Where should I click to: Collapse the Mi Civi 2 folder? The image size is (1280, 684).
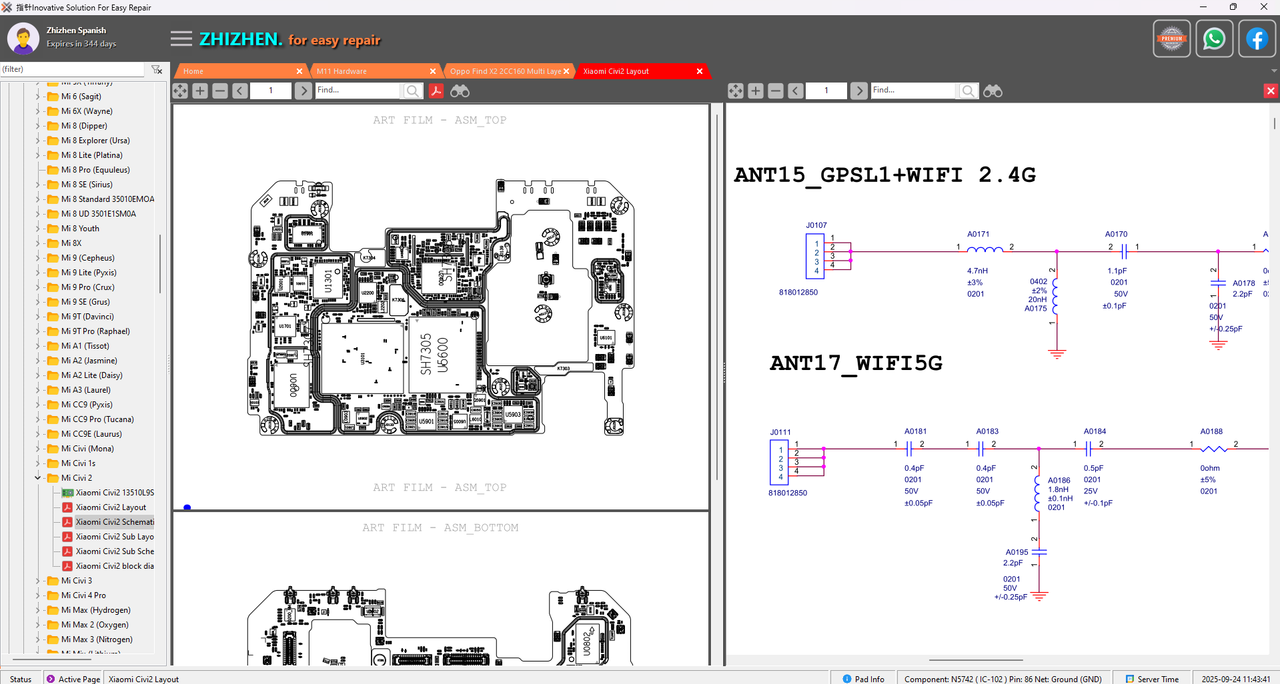[x=39, y=478]
